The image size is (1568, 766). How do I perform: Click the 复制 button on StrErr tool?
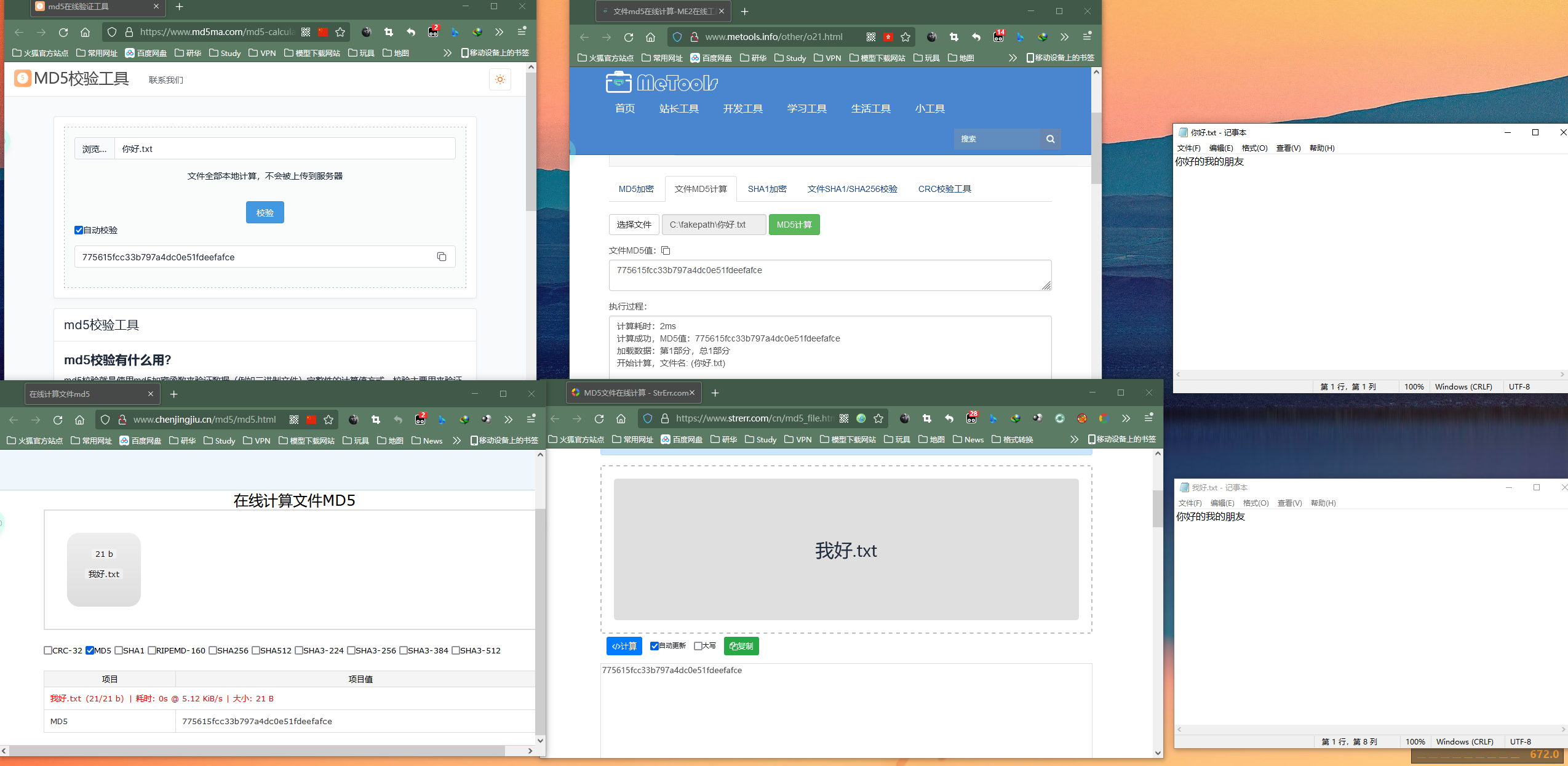(740, 646)
